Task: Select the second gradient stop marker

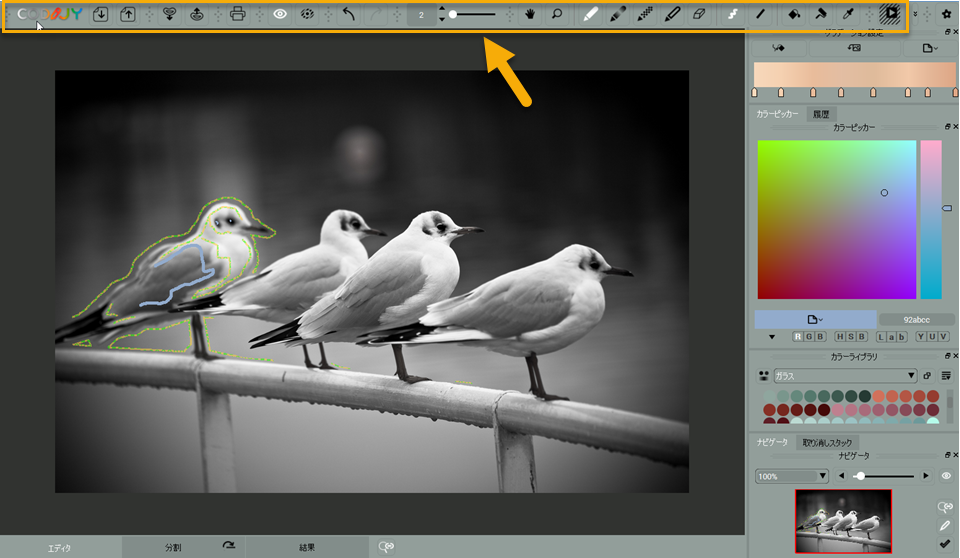Action: 781,92
